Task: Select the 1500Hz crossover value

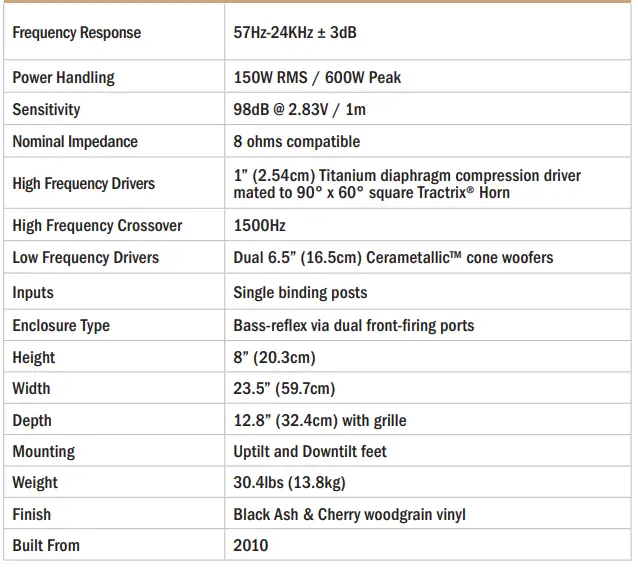Action: (259, 225)
